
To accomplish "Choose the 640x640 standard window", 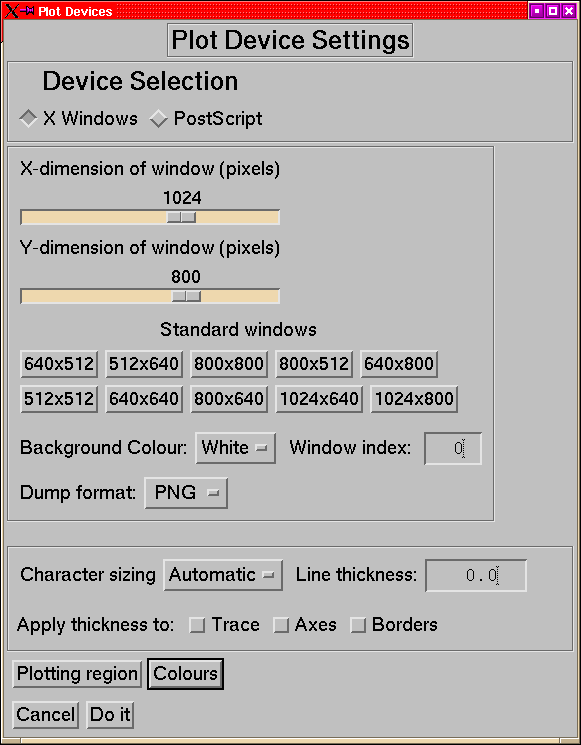I will [x=143, y=399].
